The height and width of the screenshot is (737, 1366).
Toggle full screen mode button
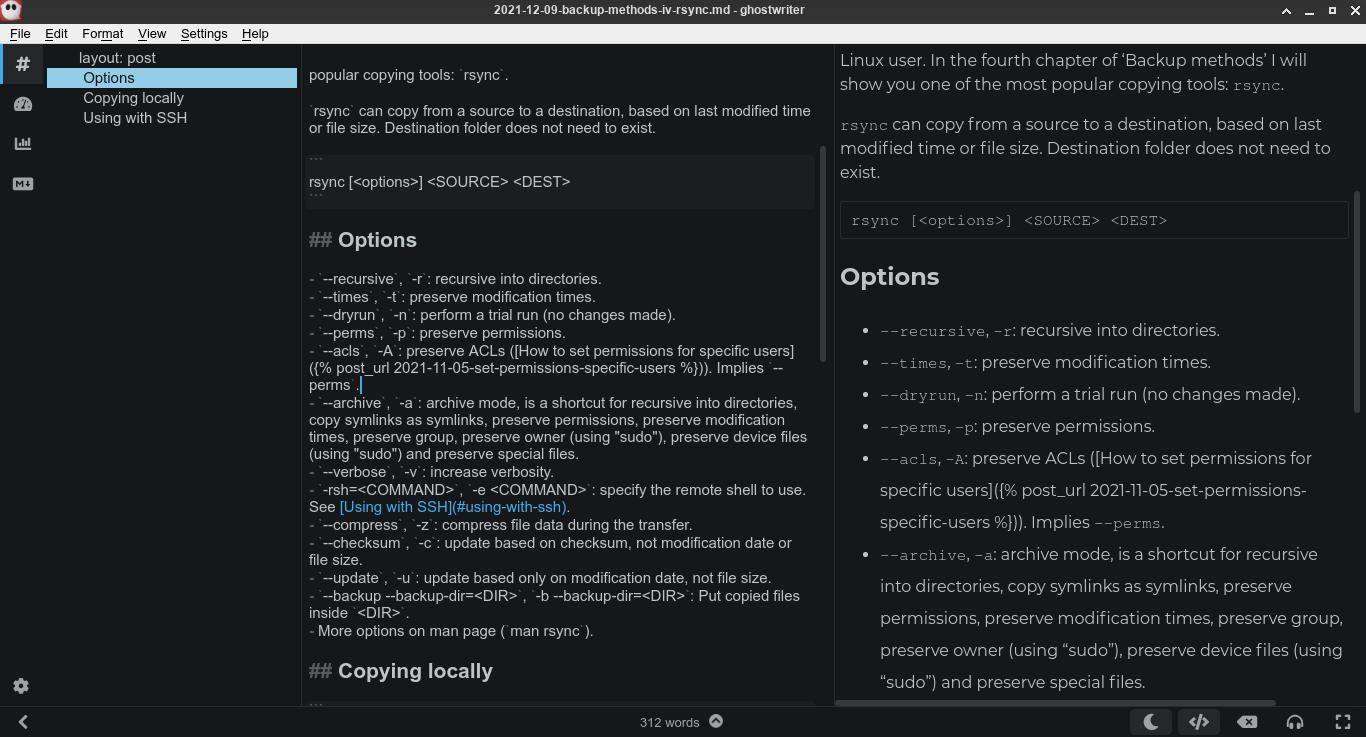pyautogui.click(x=1343, y=721)
